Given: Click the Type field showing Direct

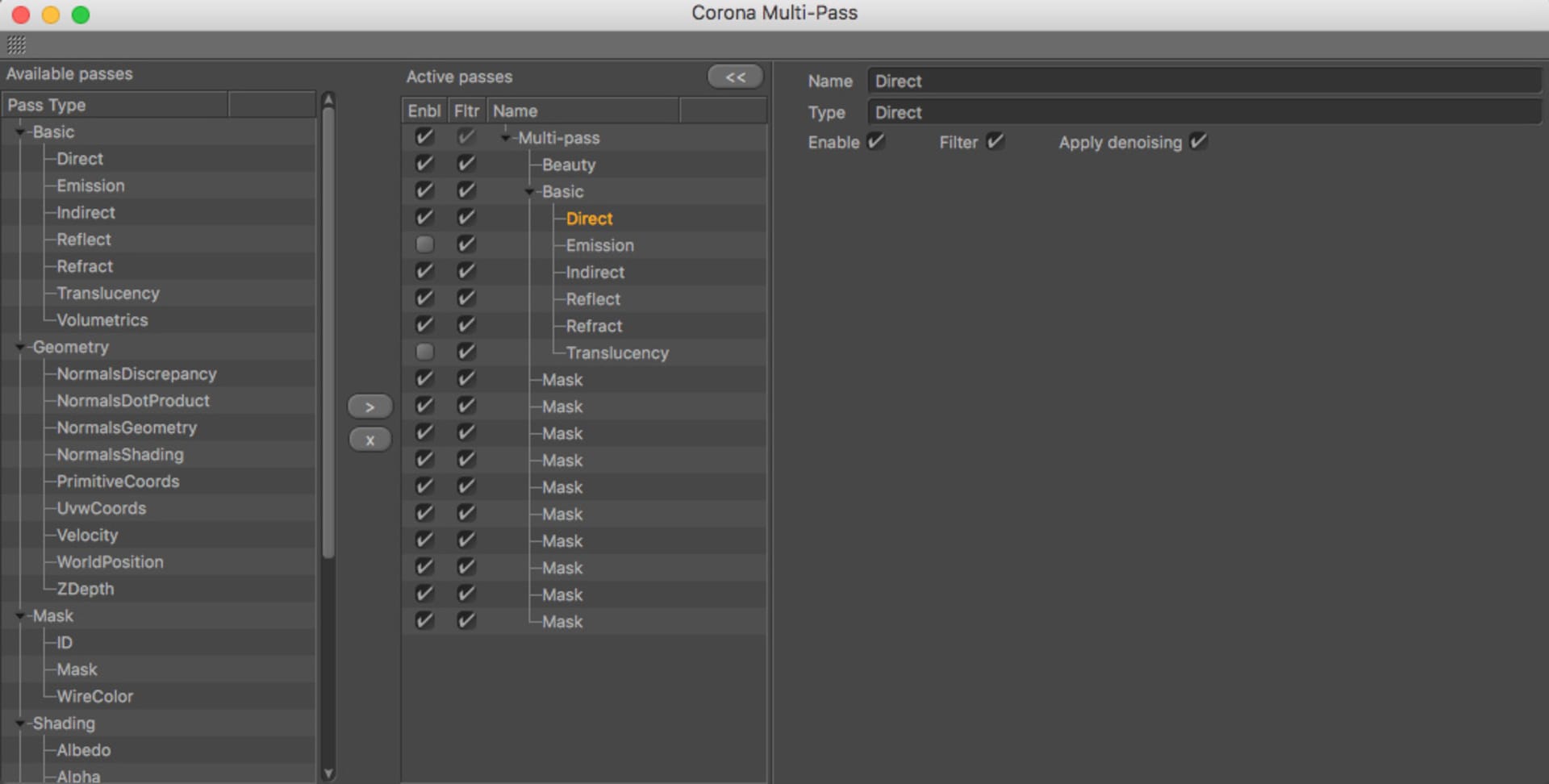Looking at the screenshot, I should tap(1205, 113).
